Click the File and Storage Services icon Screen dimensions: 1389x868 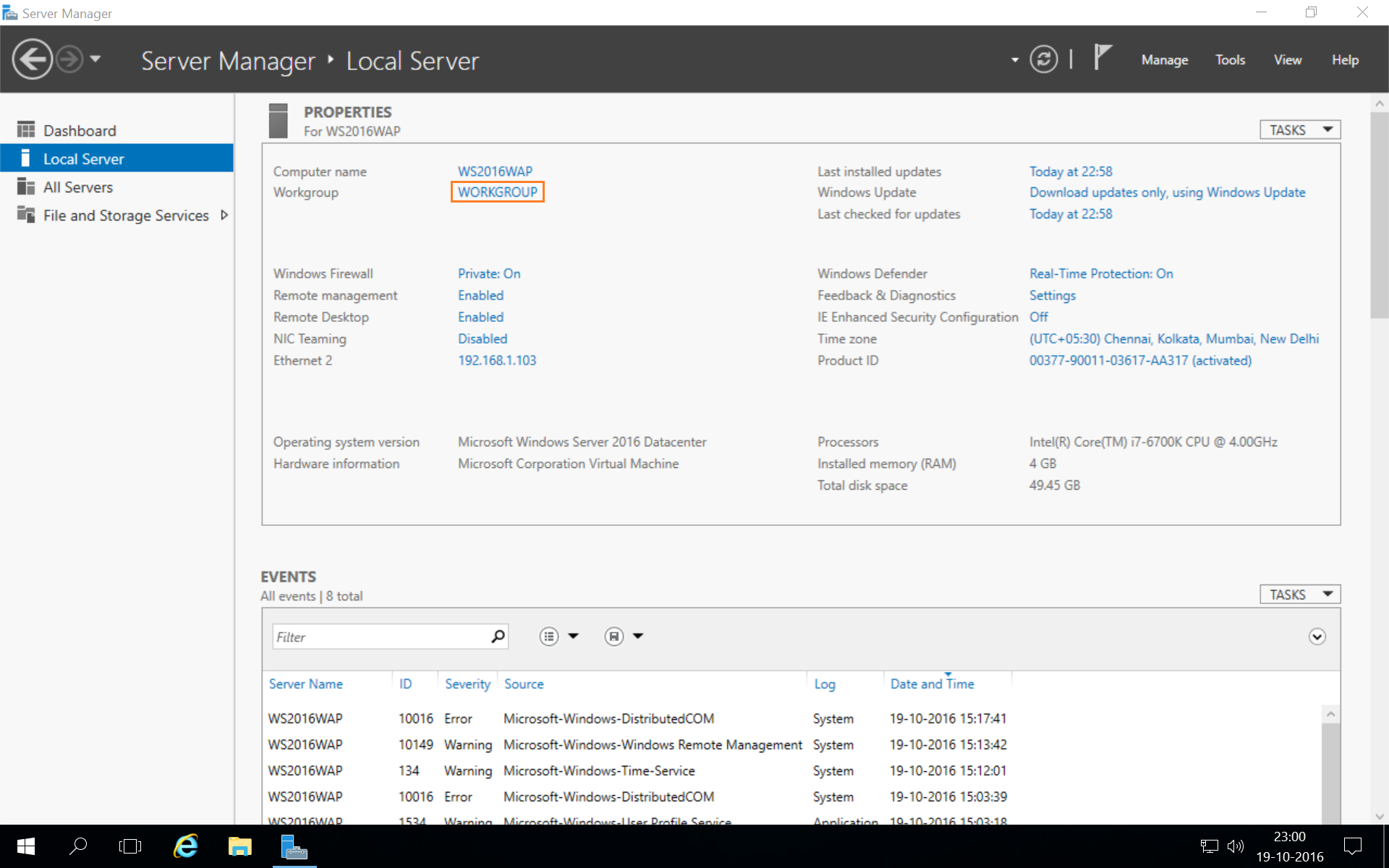(26, 214)
